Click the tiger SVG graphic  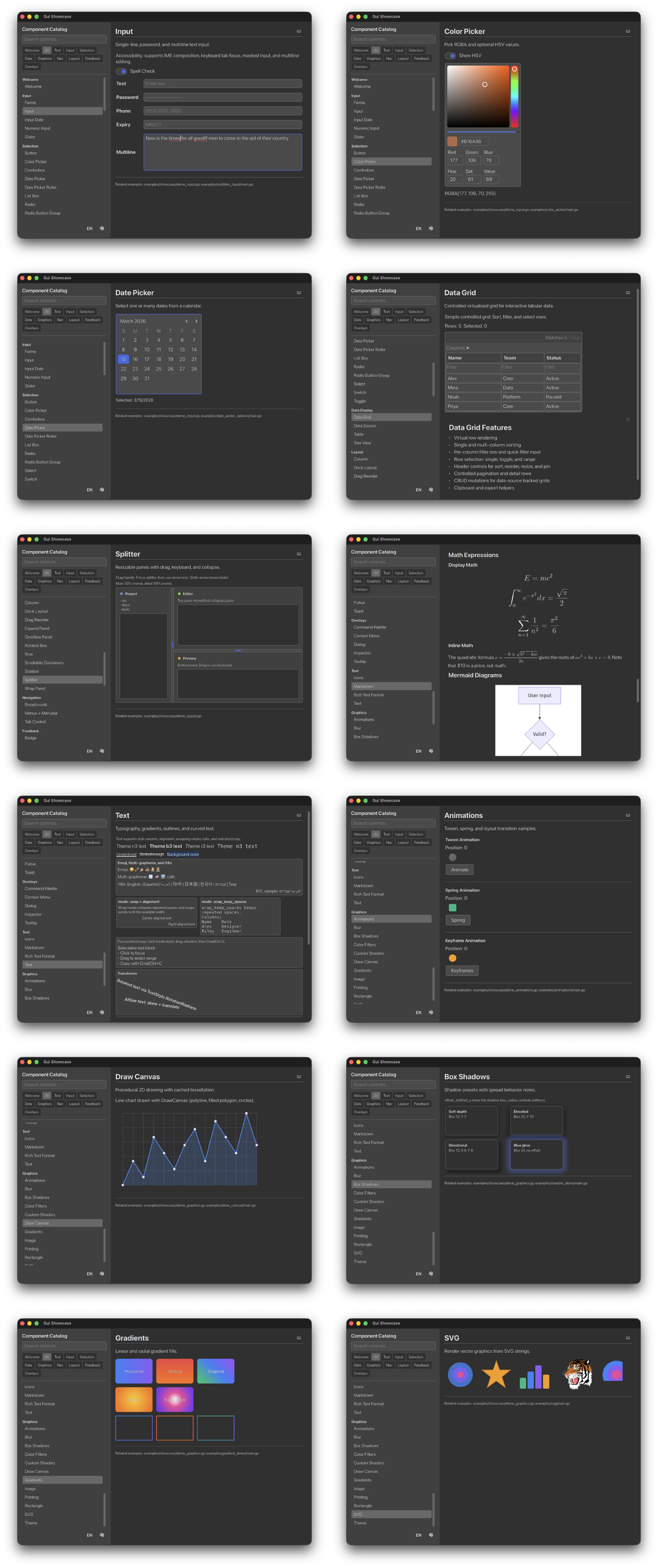pyautogui.click(x=578, y=1374)
